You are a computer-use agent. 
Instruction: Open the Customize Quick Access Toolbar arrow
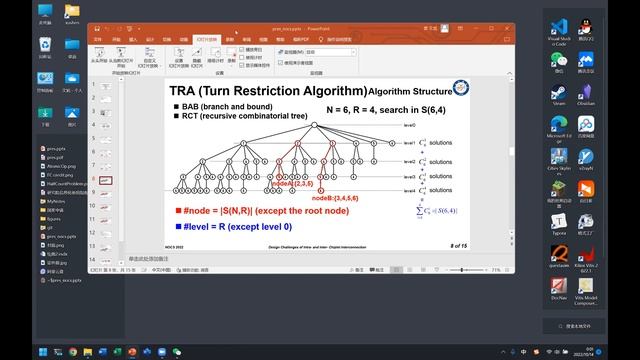[x=139, y=29]
